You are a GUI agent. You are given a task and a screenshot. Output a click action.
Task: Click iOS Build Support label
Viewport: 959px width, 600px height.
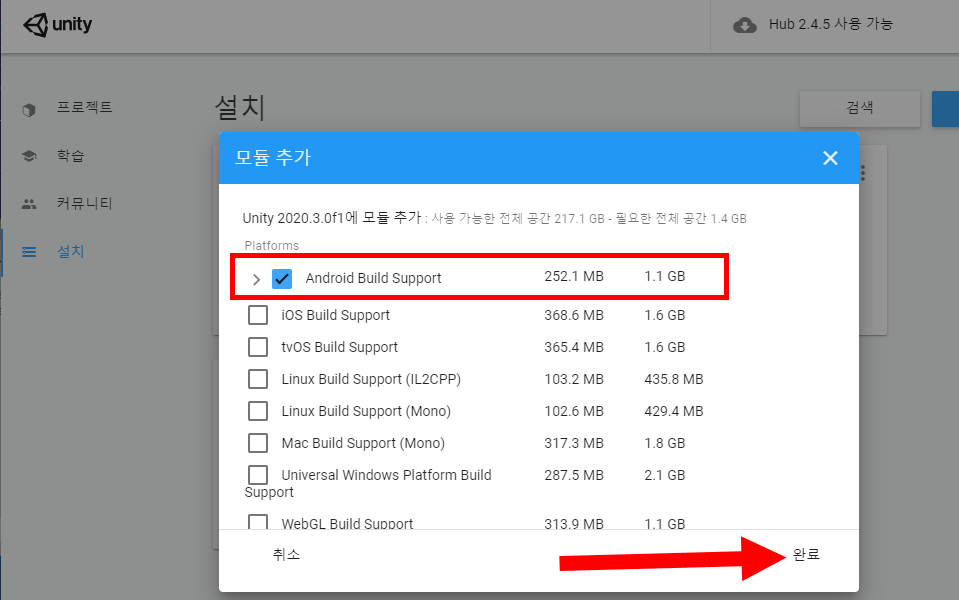click(x=335, y=315)
